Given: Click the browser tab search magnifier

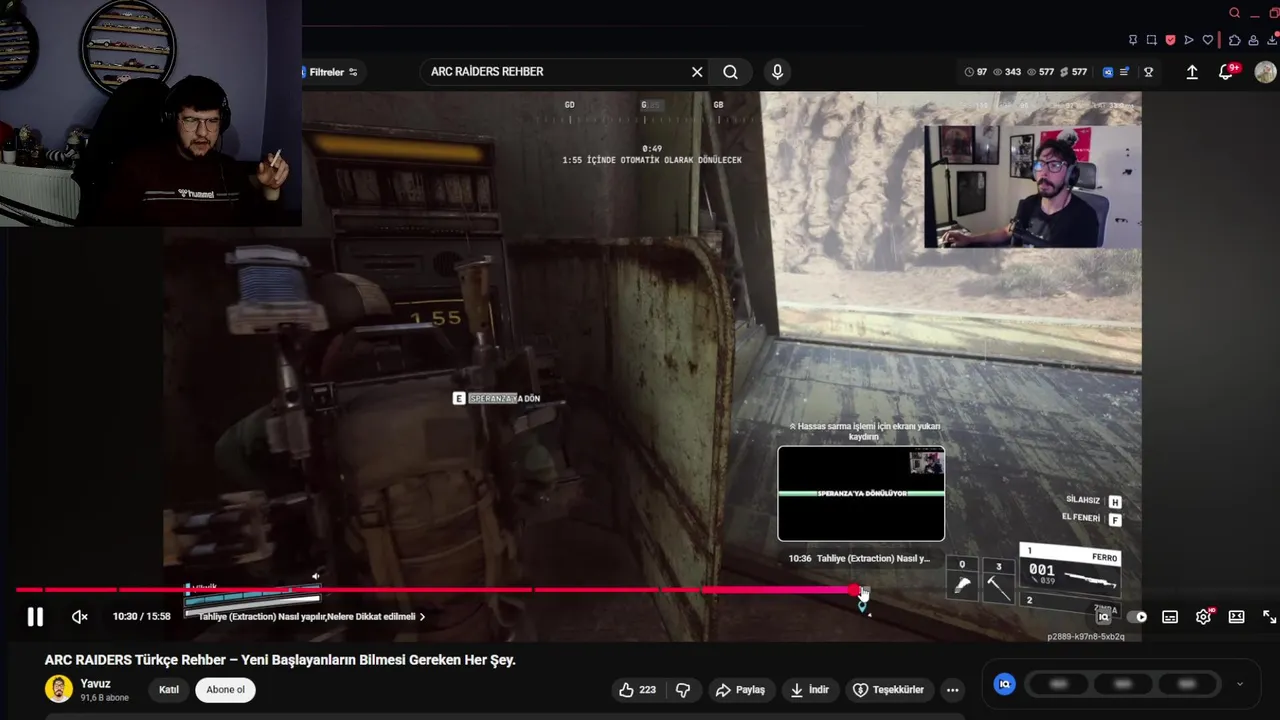Looking at the screenshot, I should coord(1235,13).
